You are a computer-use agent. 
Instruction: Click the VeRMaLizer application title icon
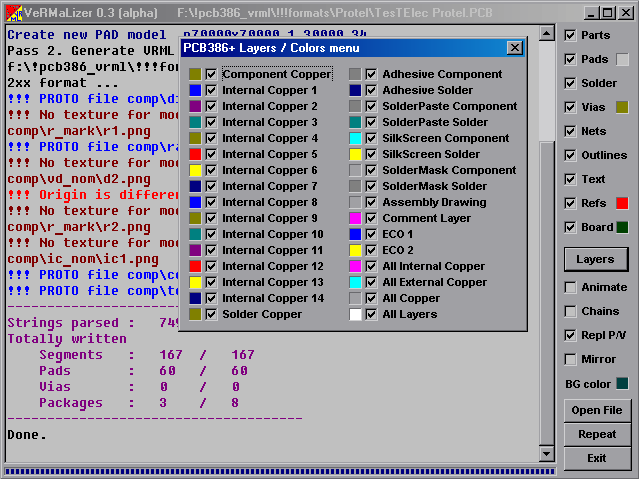pyautogui.click(x=14, y=13)
